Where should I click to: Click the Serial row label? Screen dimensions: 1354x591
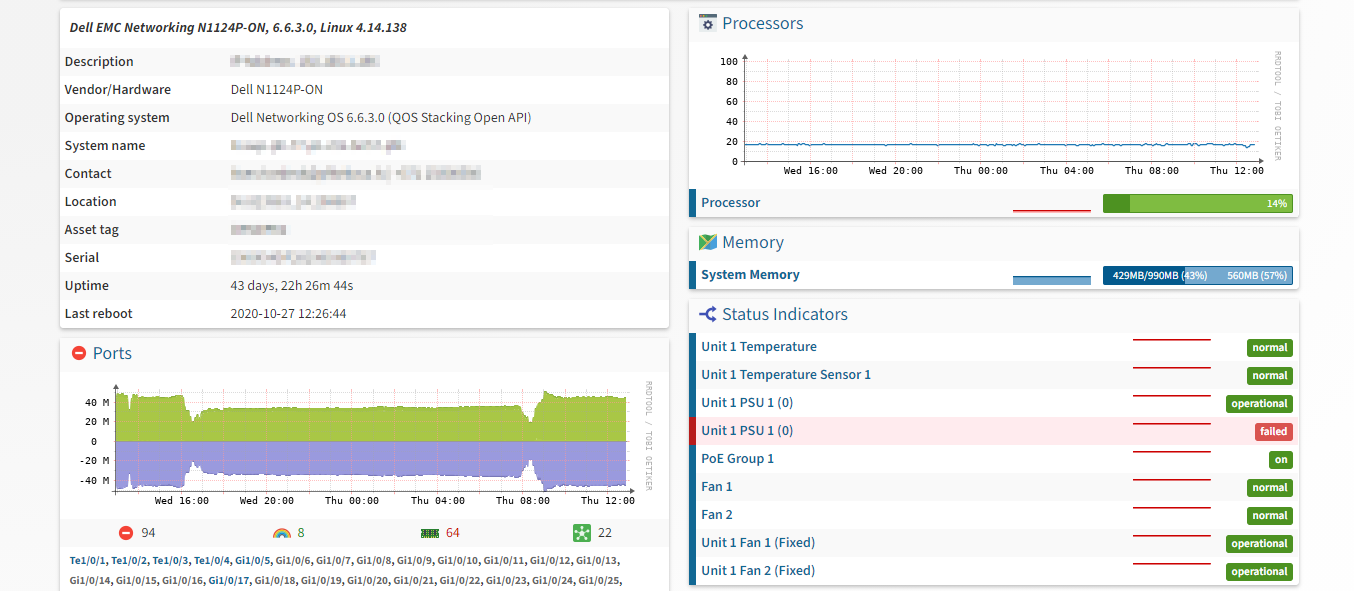click(82, 257)
